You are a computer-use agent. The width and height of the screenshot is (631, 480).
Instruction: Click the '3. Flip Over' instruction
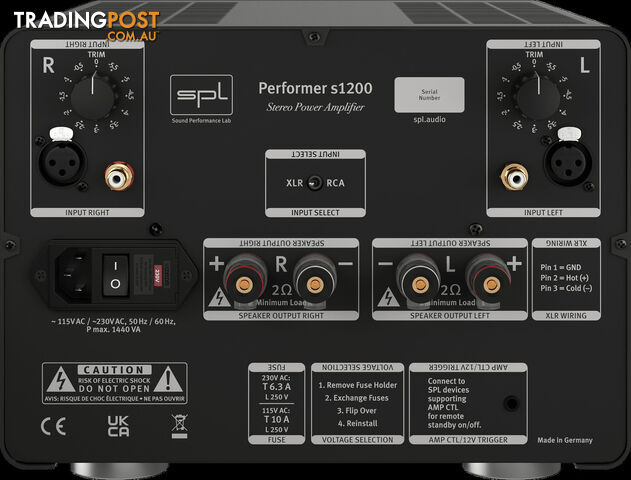coord(357,411)
